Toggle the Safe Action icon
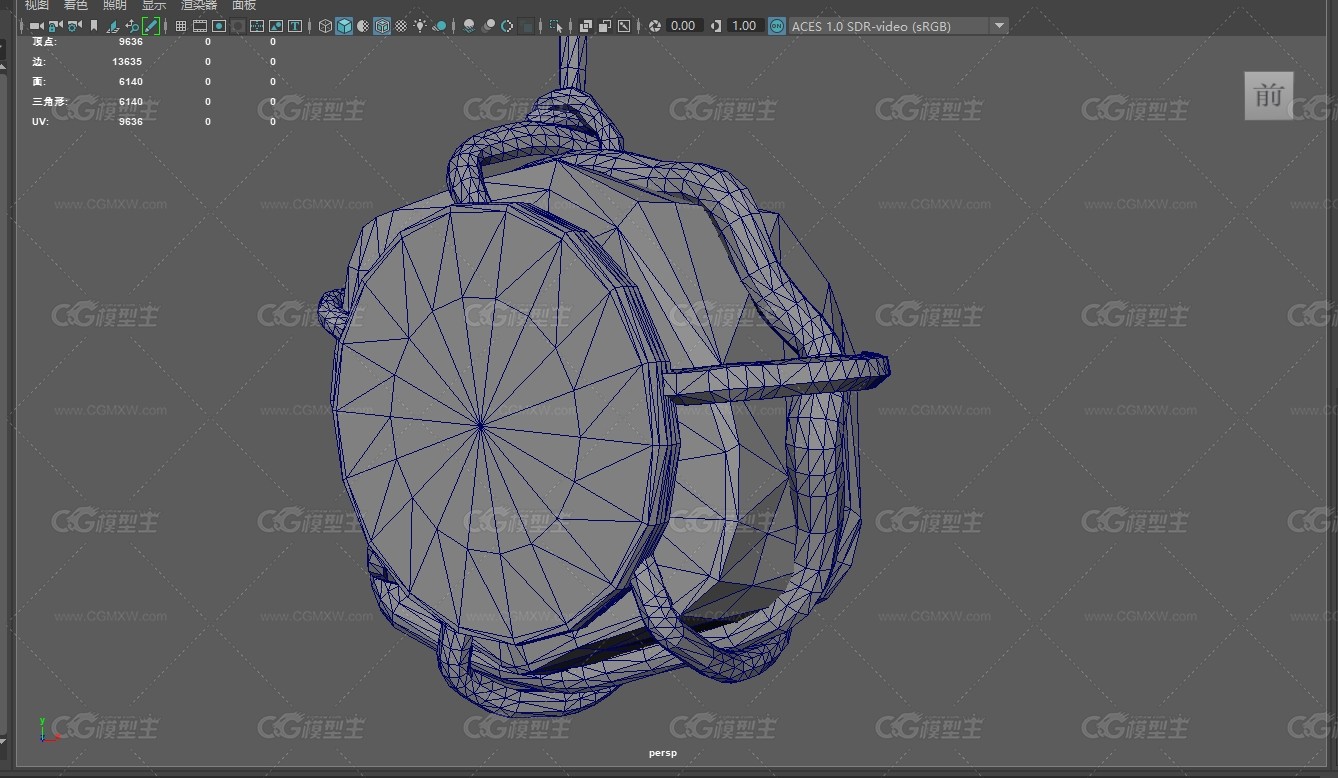The image size is (1338, 778). coord(275,26)
